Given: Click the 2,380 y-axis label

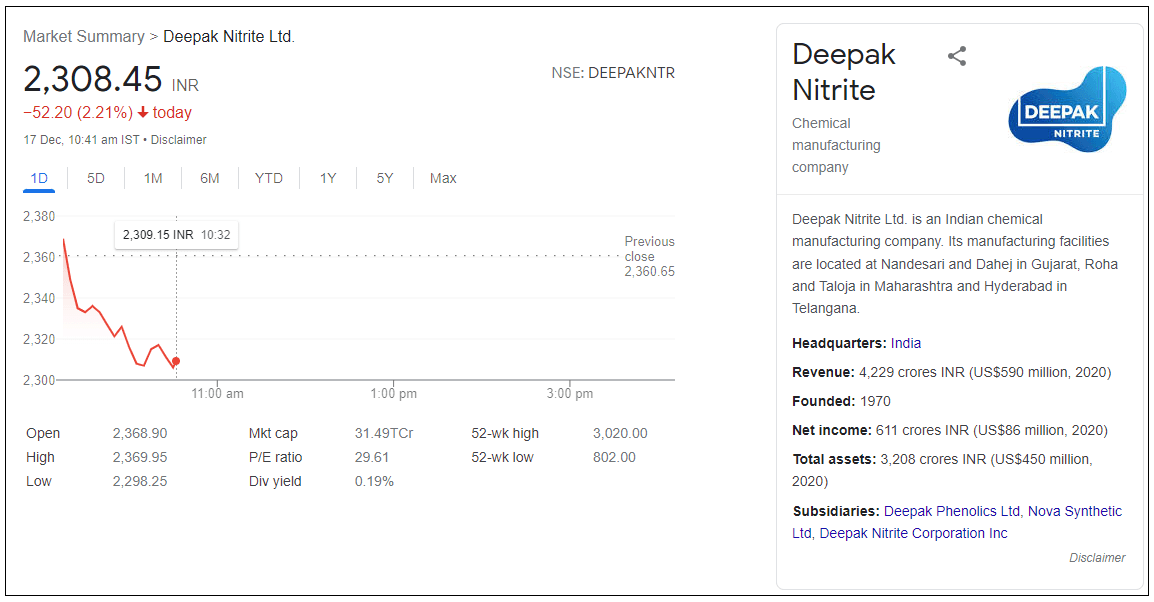Looking at the screenshot, I should 39,216.
